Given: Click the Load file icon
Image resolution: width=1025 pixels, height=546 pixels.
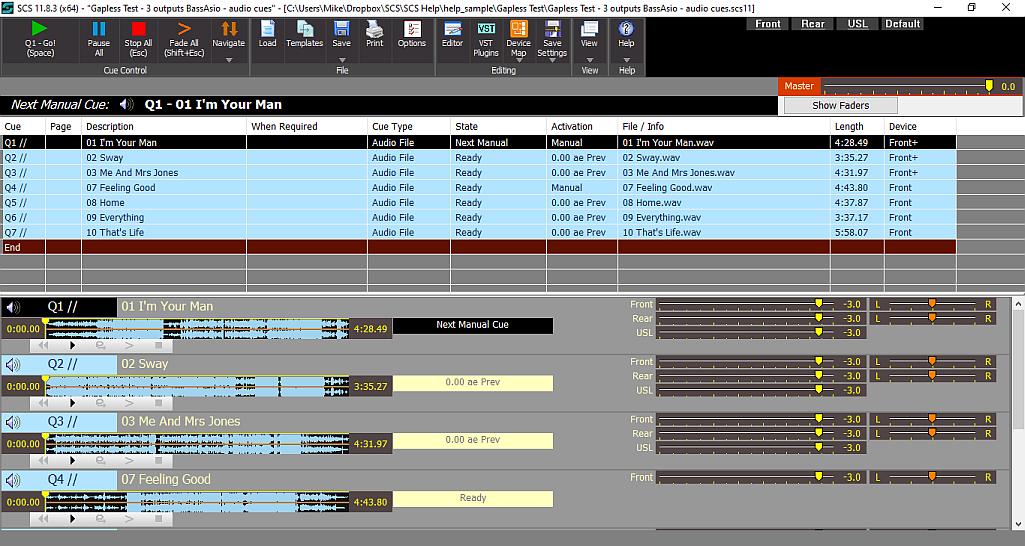Looking at the screenshot, I should point(267,29).
